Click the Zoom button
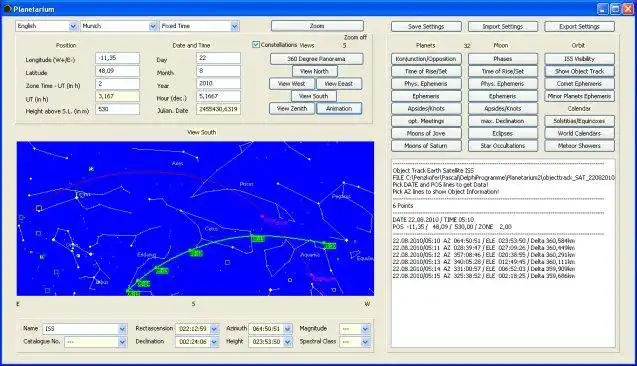 [x=317, y=26]
